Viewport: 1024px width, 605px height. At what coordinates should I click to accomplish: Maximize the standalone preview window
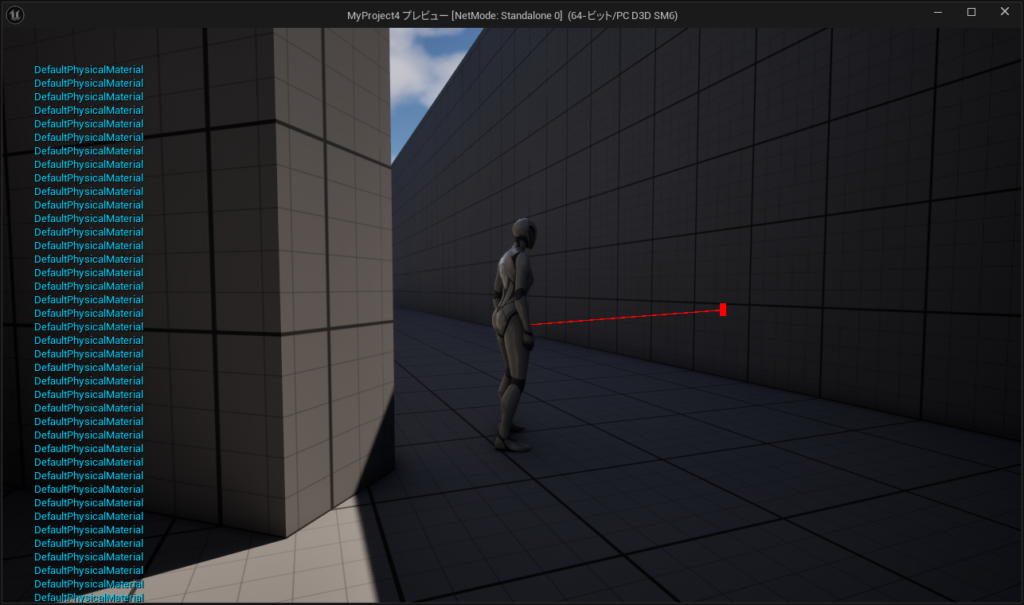click(x=971, y=13)
